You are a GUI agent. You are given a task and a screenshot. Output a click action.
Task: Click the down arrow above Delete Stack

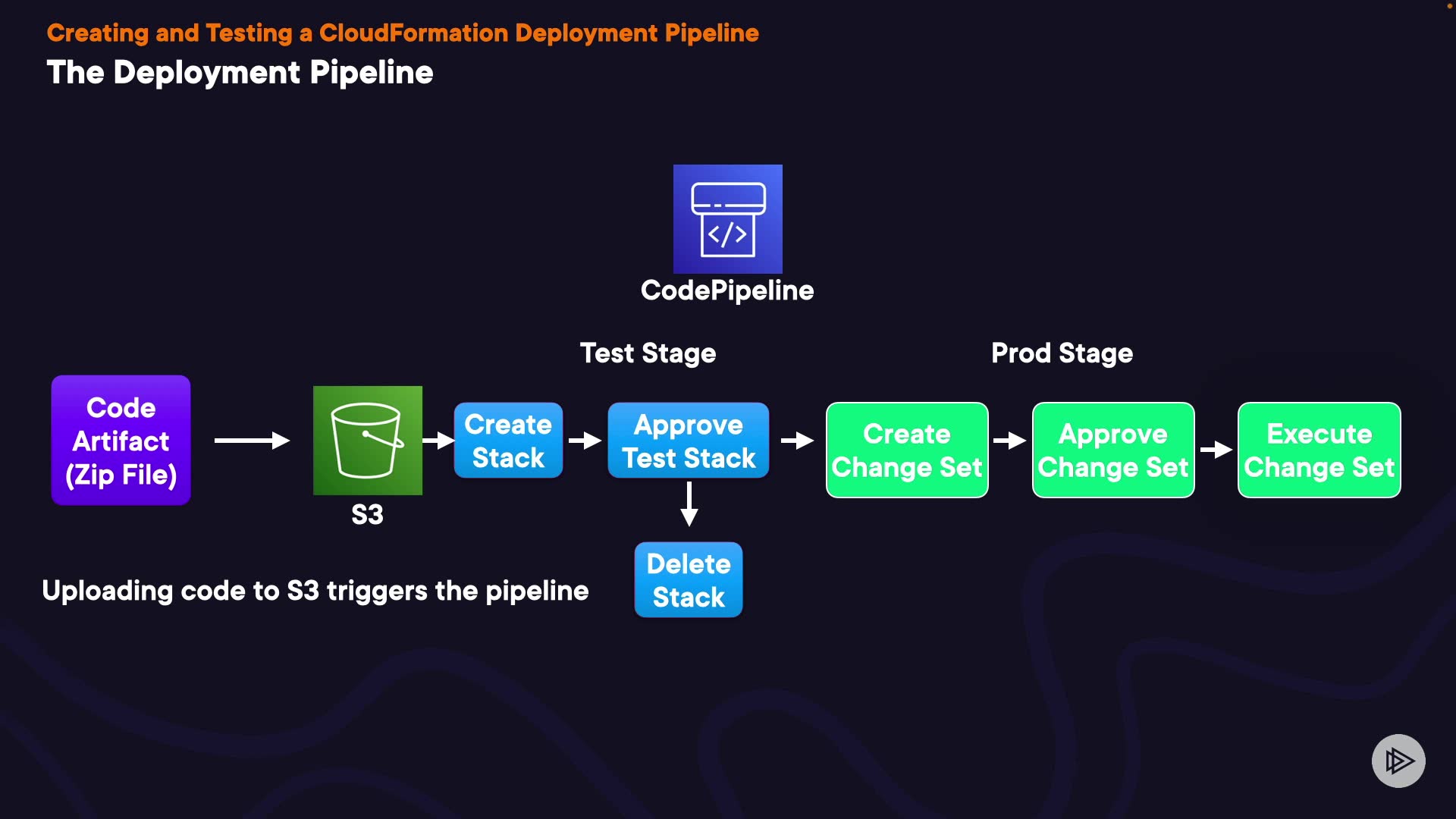[x=689, y=505]
